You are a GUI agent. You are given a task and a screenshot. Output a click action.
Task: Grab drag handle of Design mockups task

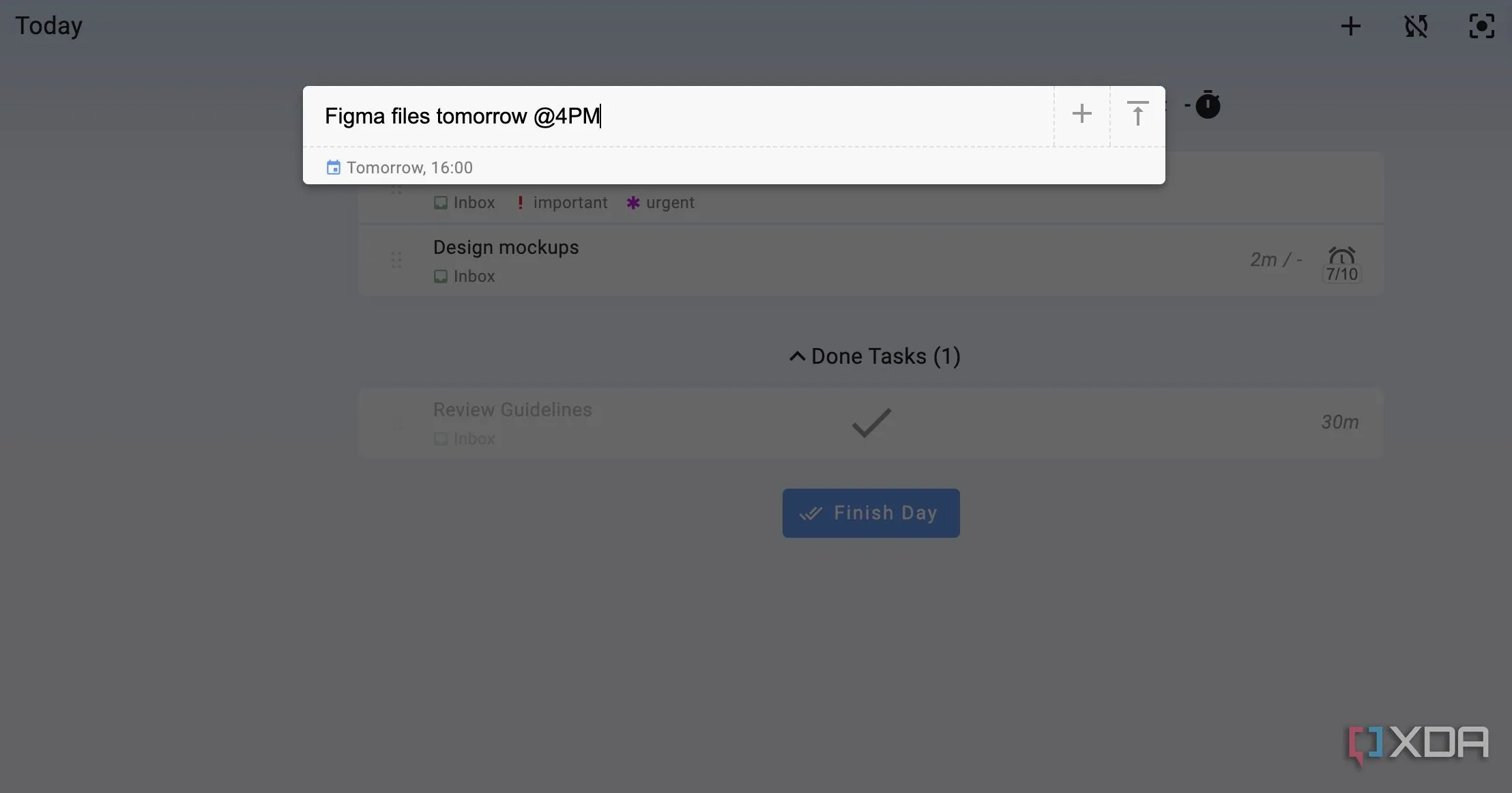tap(396, 260)
